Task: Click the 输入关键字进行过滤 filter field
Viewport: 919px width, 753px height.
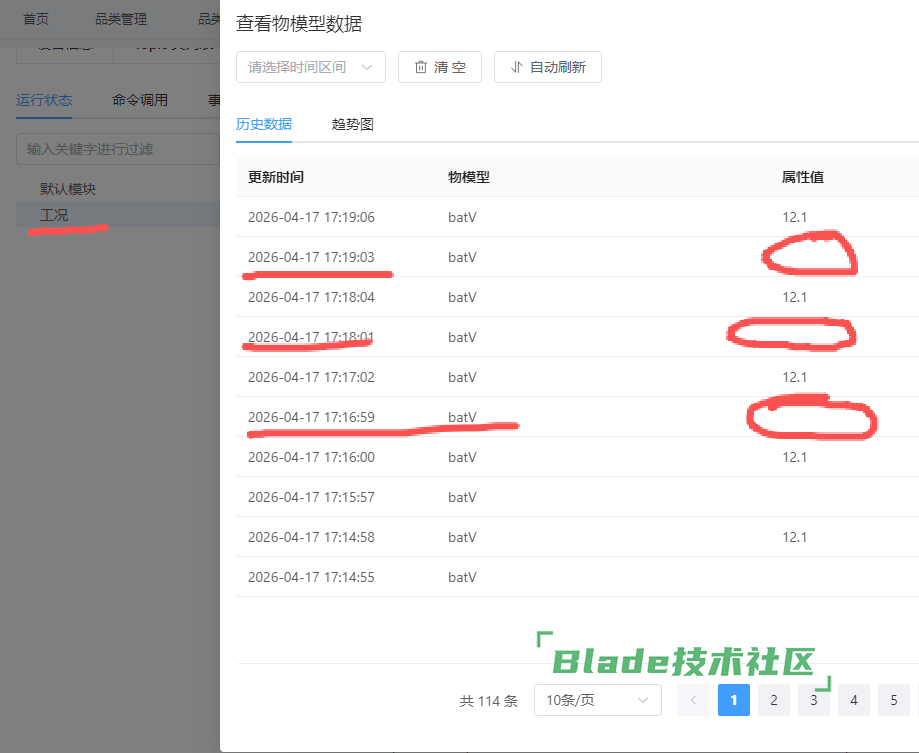Action: click(117, 149)
